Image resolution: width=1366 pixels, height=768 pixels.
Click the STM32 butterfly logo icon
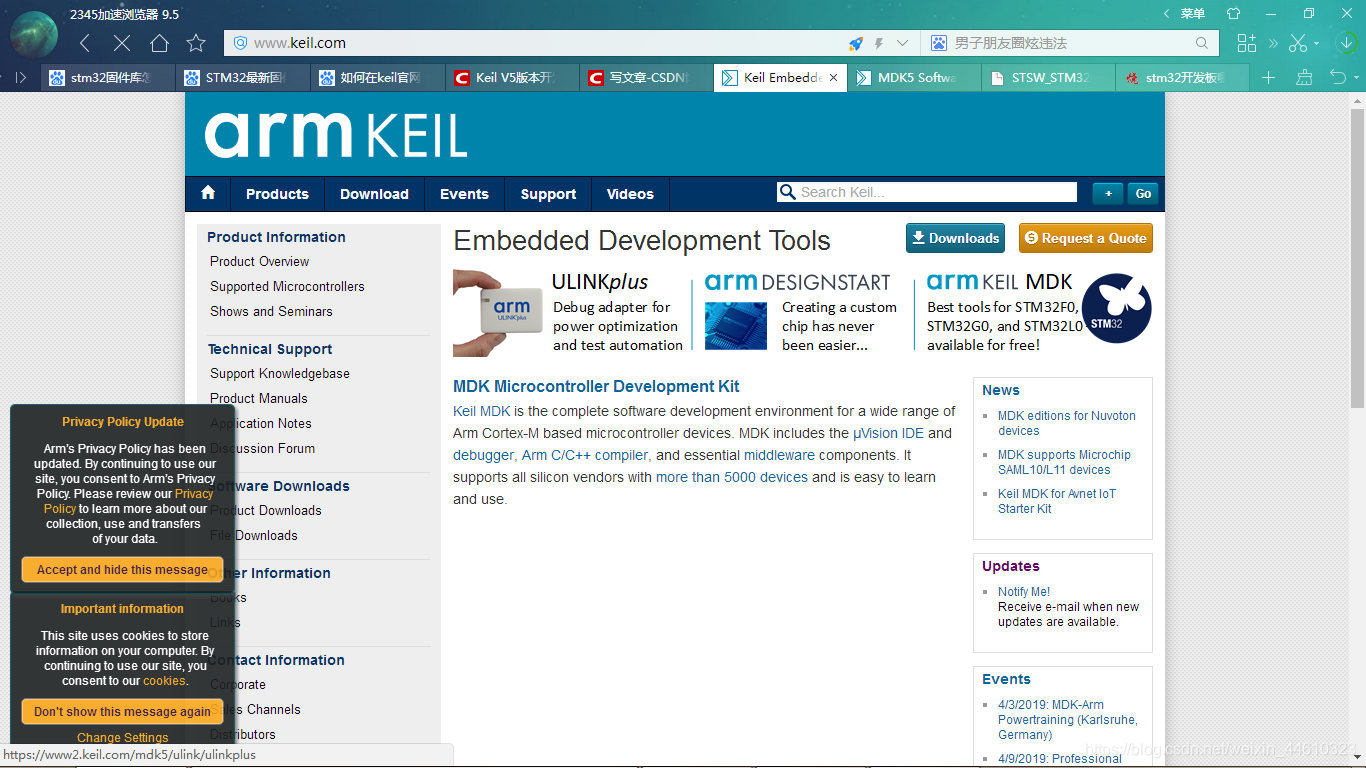[x=1117, y=308]
